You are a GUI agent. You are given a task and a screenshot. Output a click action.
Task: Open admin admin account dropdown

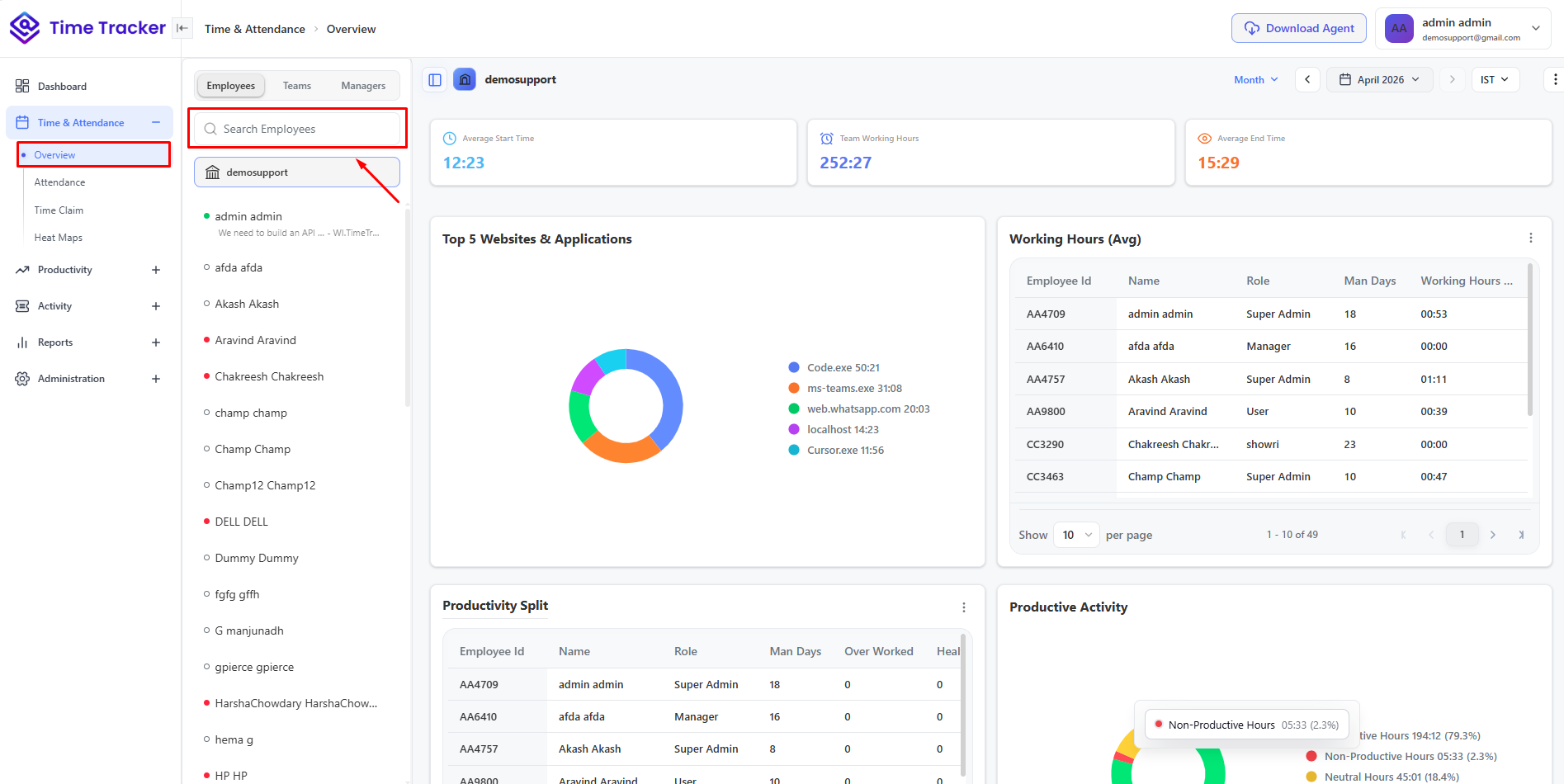point(1463,29)
